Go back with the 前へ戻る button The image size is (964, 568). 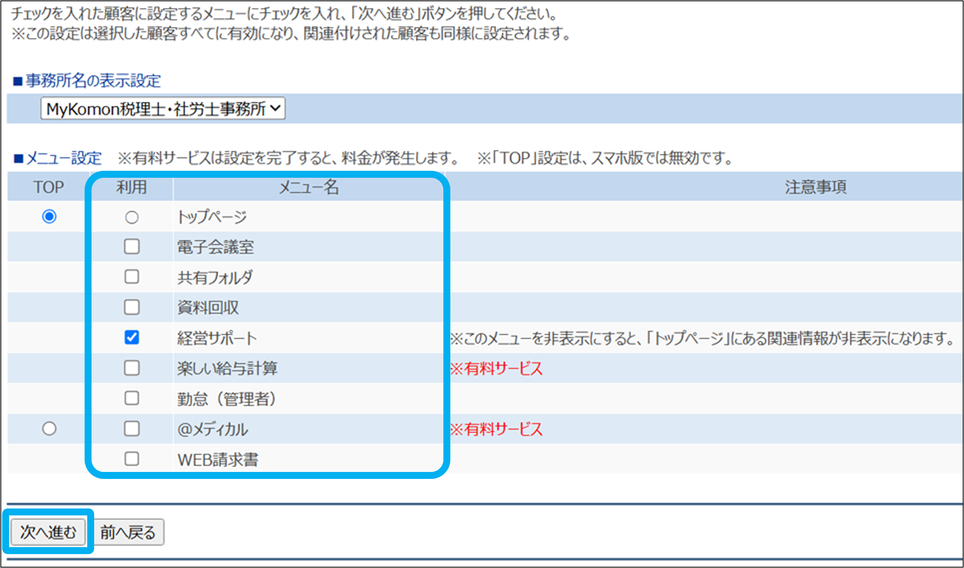point(128,533)
